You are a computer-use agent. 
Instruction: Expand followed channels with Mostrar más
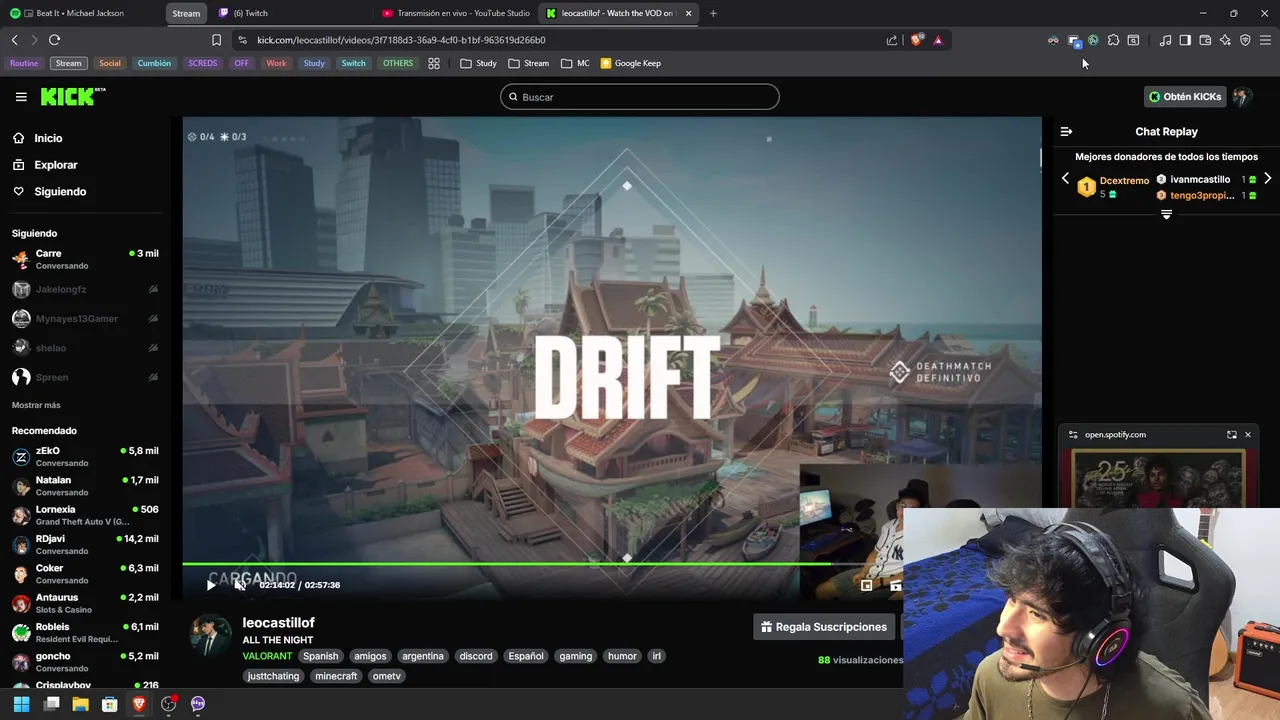click(x=36, y=405)
